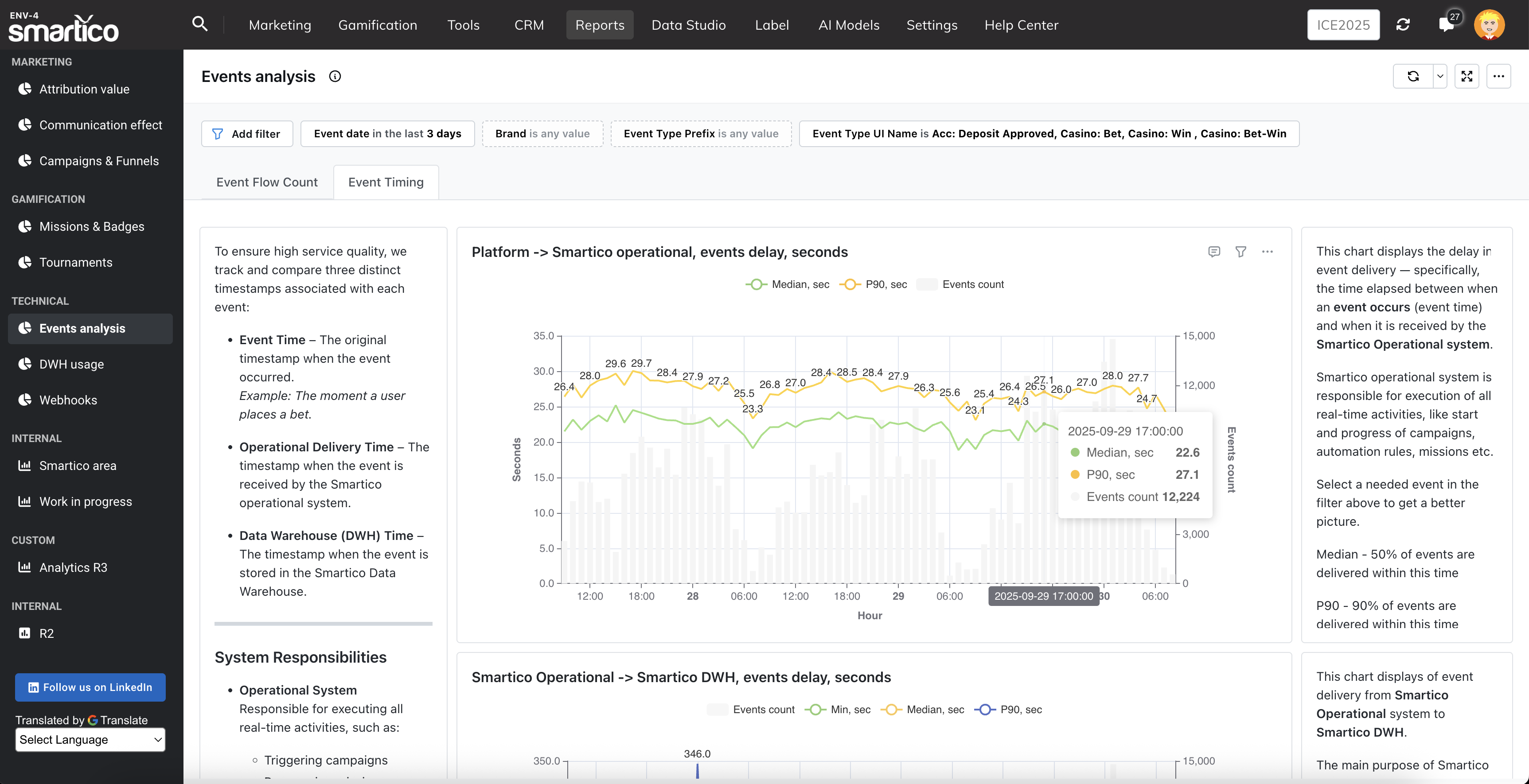This screenshot has height=784, width=1529.
Task: Open the Event date in the last 3 days filter
Action: [x=387, y=134]
